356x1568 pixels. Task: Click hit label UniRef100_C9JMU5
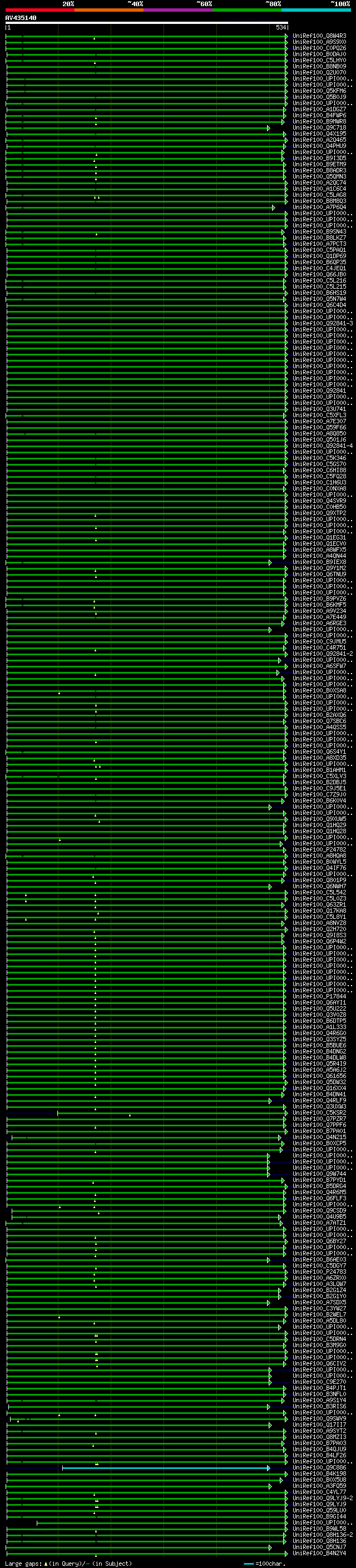319,641
